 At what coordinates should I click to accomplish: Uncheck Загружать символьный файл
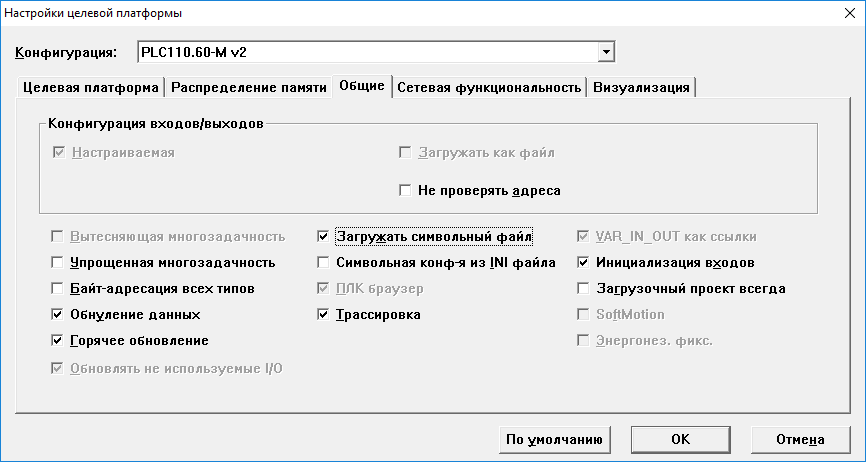pos(323,237)
